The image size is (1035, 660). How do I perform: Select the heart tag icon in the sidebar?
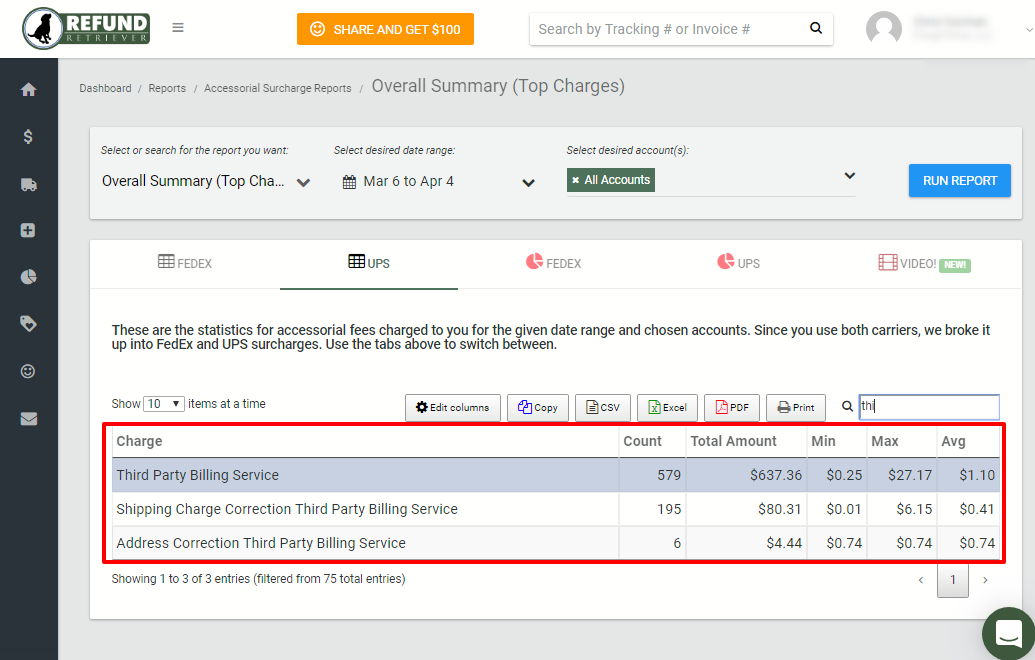coord(29,324)
